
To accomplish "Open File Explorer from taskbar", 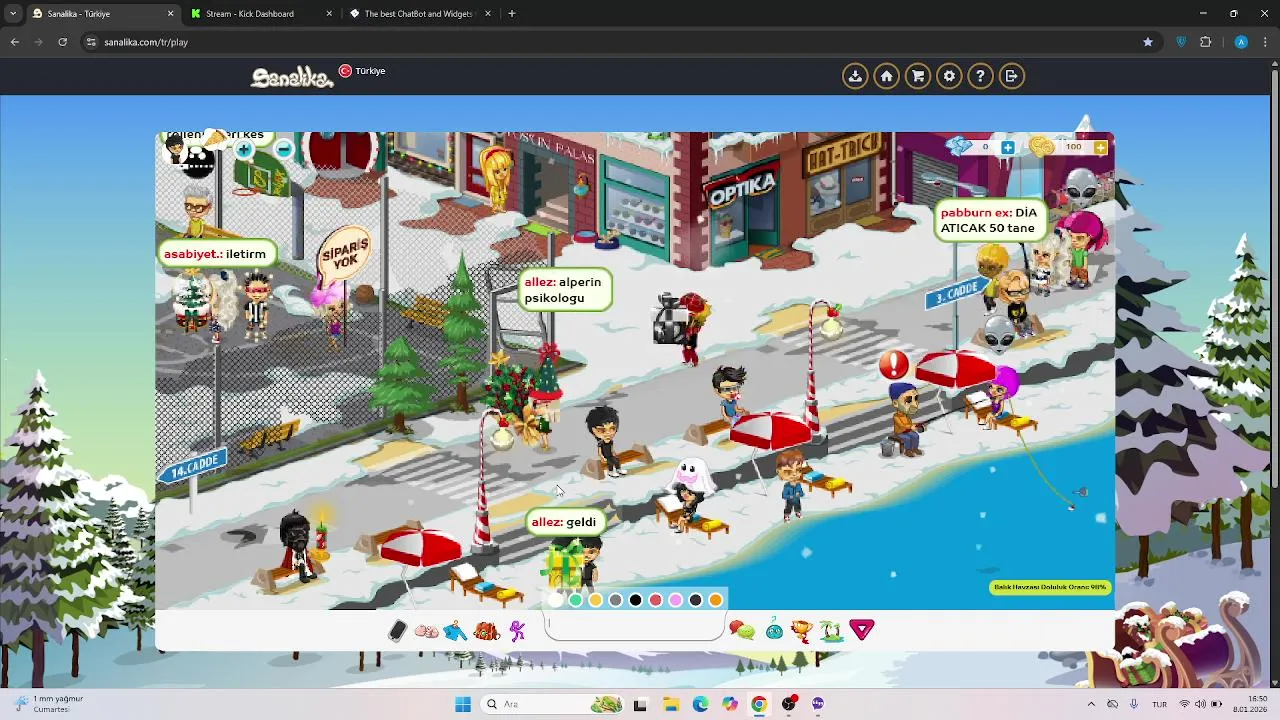I will 670,704.
